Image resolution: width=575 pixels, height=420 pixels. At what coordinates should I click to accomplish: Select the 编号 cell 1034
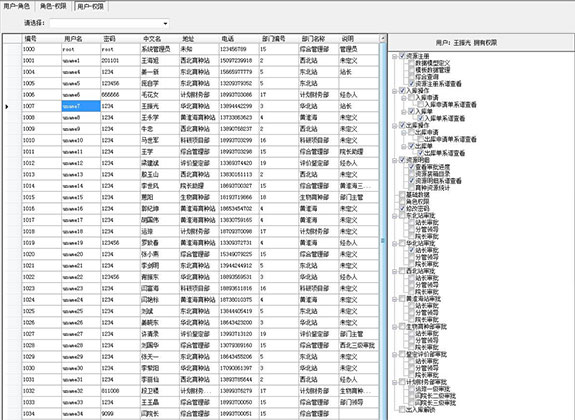(x=41, y=414)
